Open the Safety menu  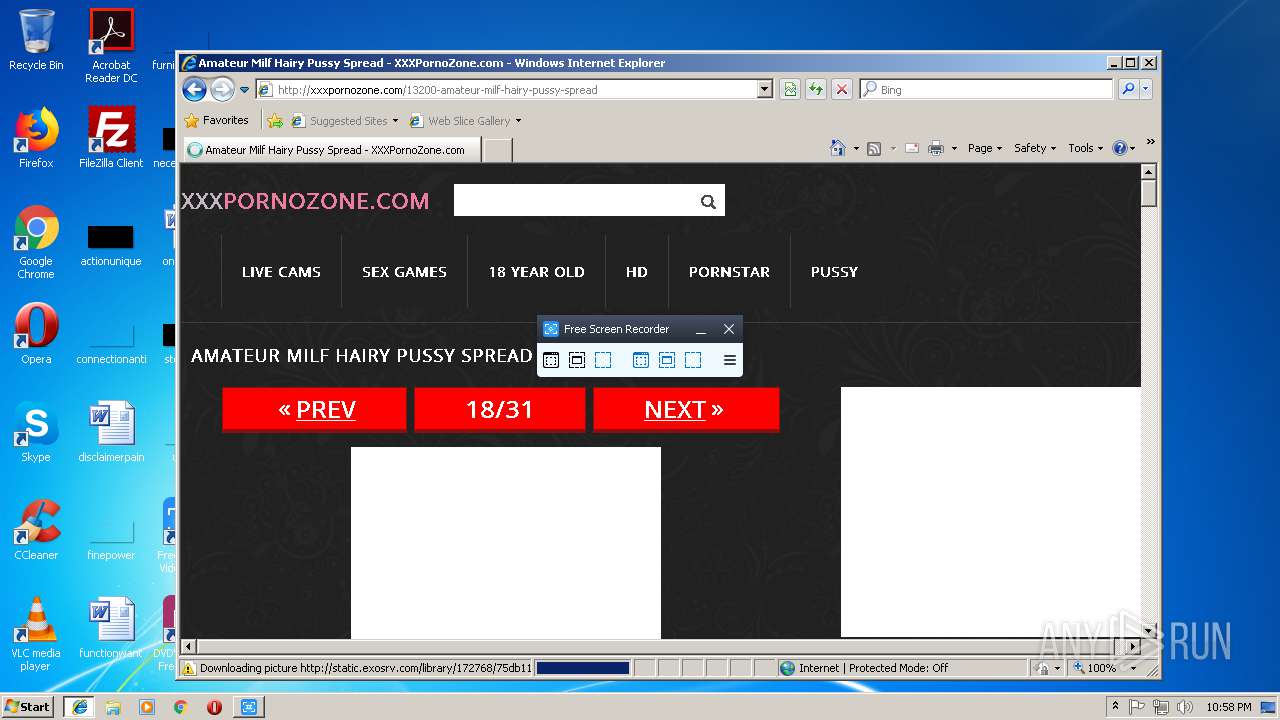(1035, 148)
